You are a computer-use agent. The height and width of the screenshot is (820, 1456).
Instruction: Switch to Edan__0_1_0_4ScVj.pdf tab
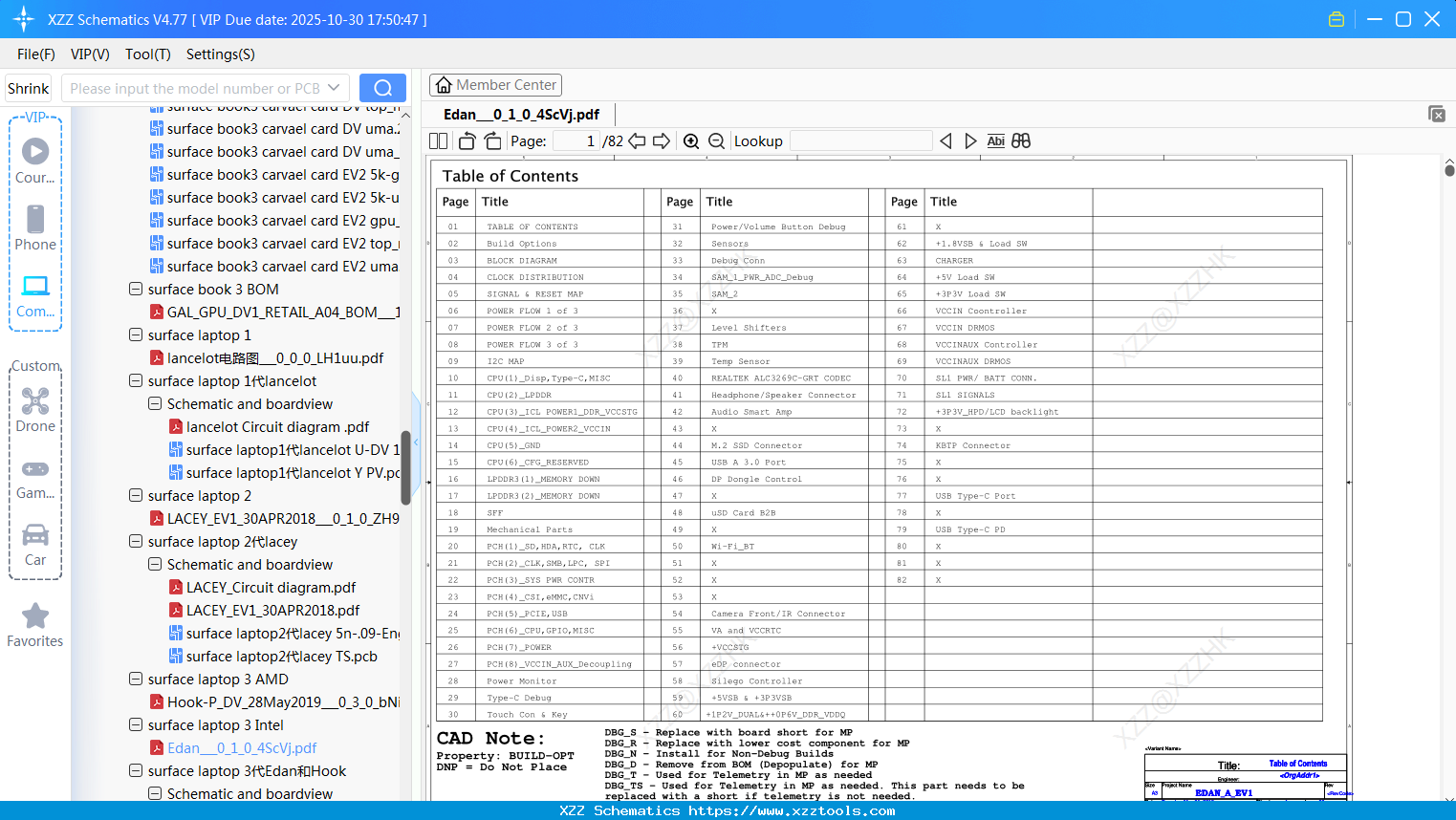coord(521,115)
